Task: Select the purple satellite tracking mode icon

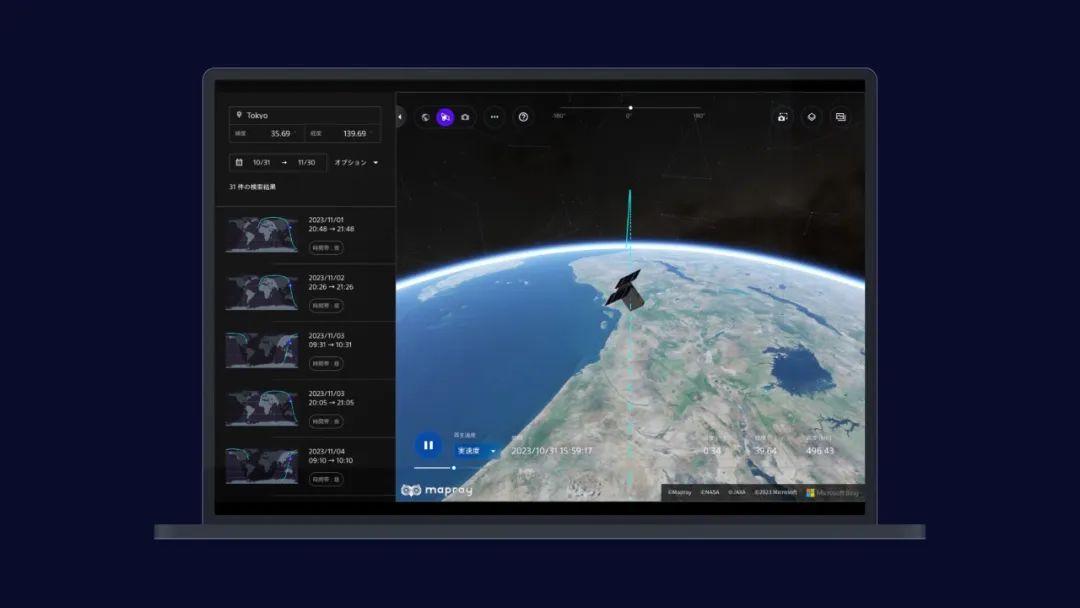Action: [445, 117]
